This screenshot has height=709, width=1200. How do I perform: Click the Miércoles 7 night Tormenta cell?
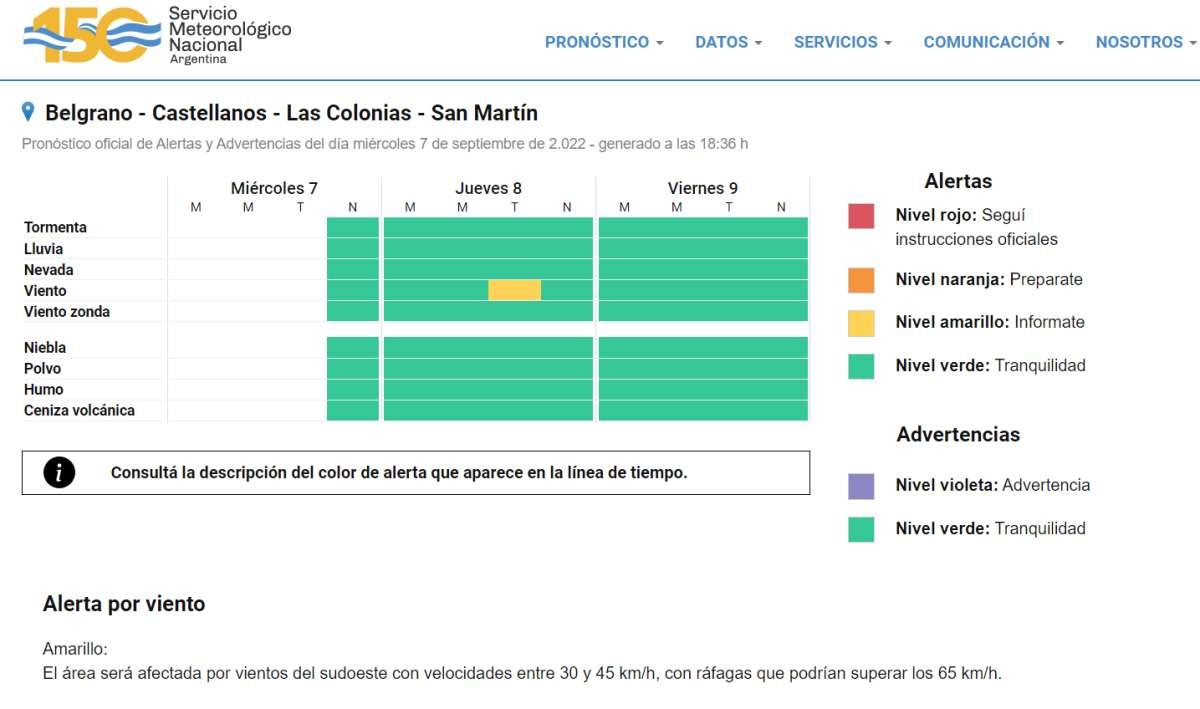point(352,227)
